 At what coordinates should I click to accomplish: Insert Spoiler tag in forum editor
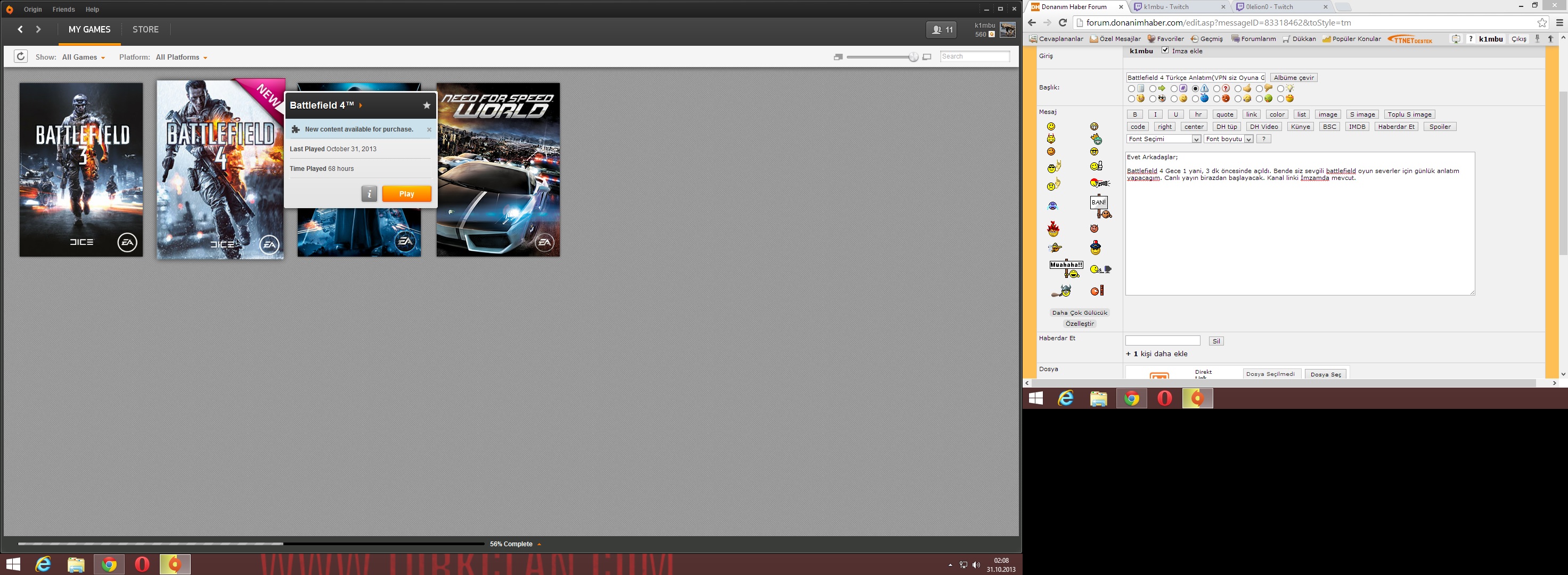pos(1440,127)
